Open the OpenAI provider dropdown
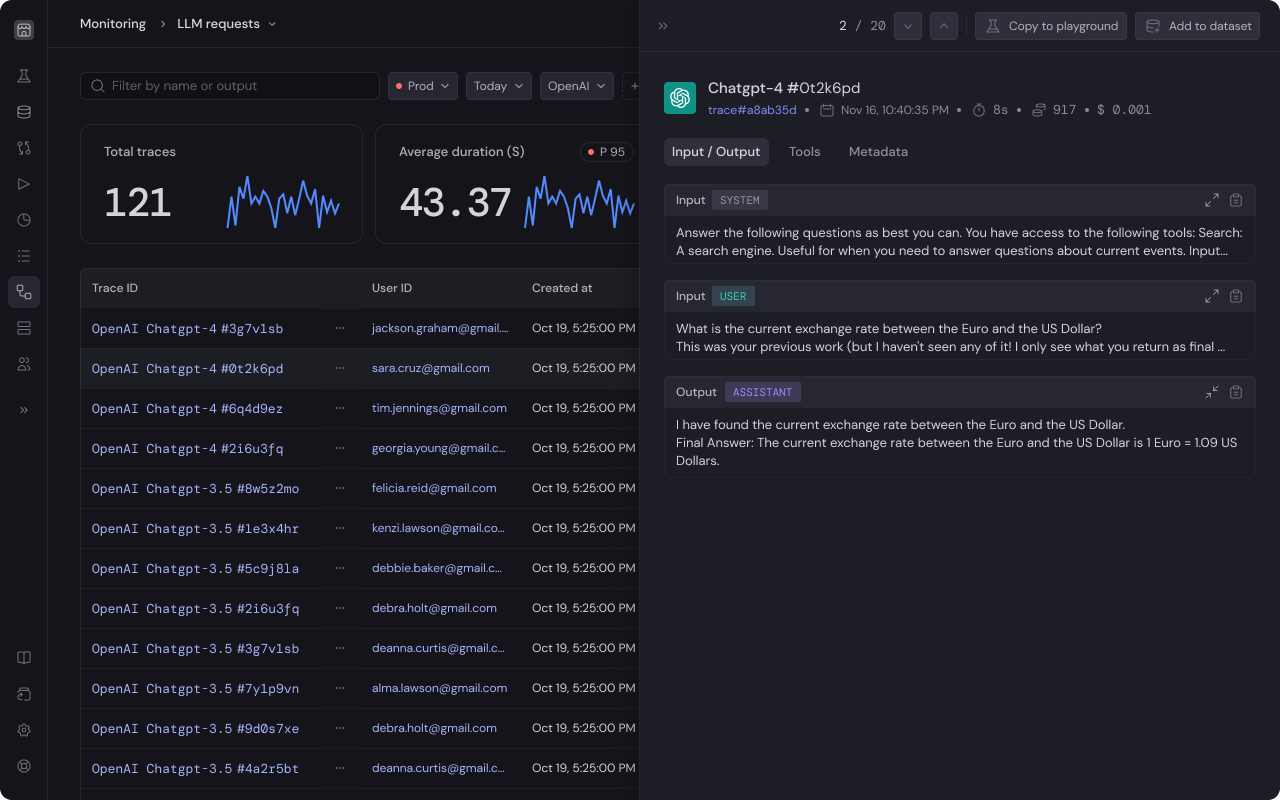This screenshot has width=1280, height=800. (x=576, y=86)
